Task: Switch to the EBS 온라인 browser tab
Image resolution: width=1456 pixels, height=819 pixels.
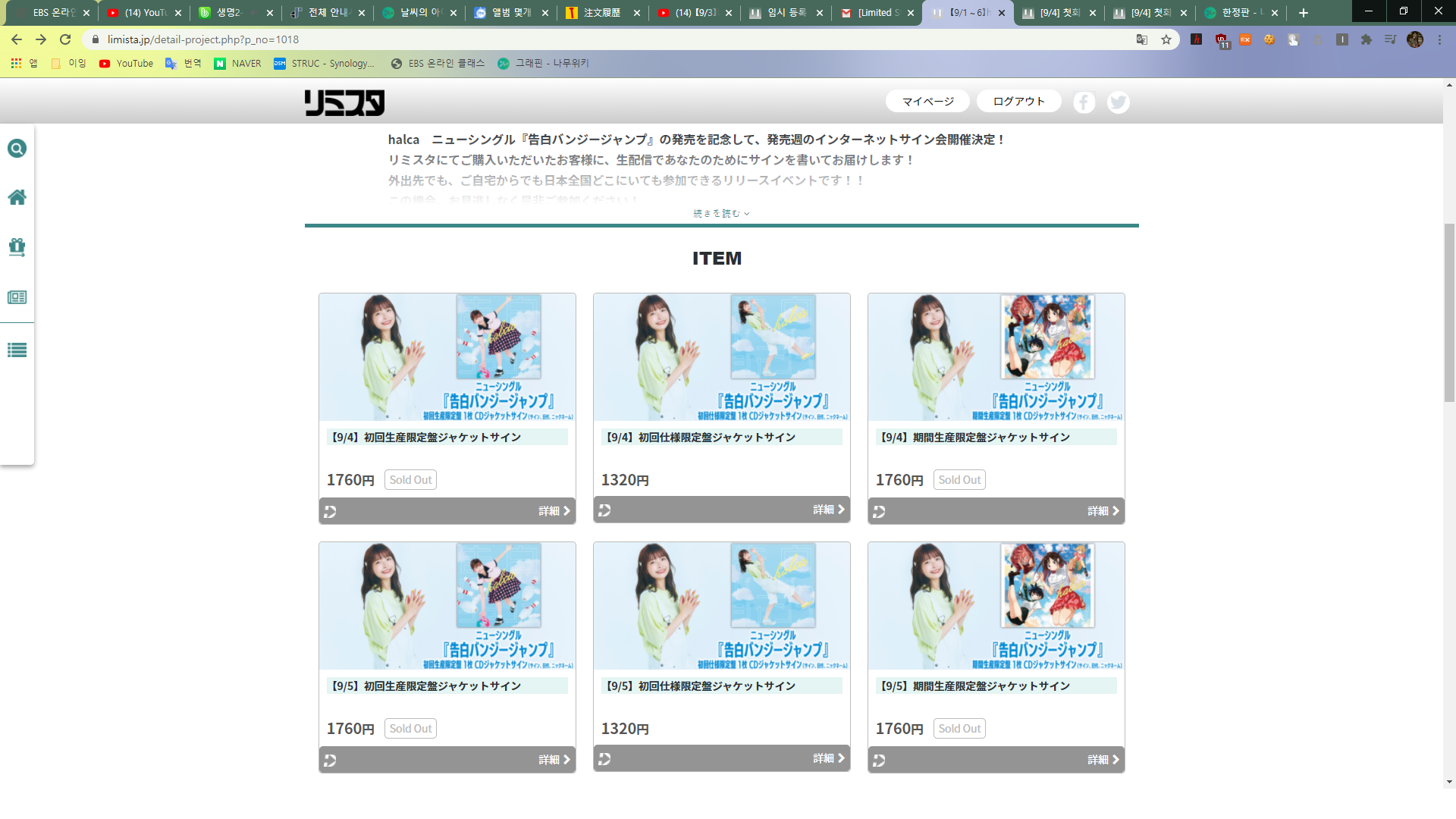Action: [x=53, y=13]
